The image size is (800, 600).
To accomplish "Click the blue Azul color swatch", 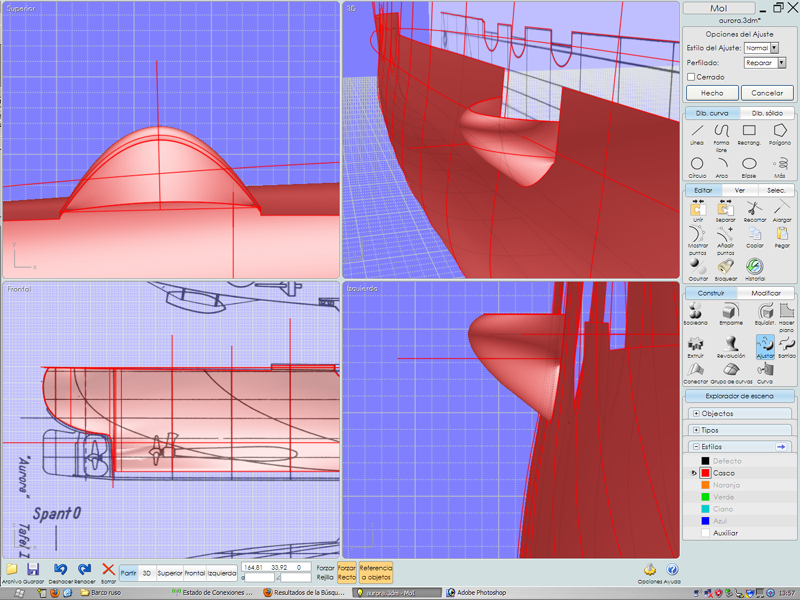I will point(706,521).
